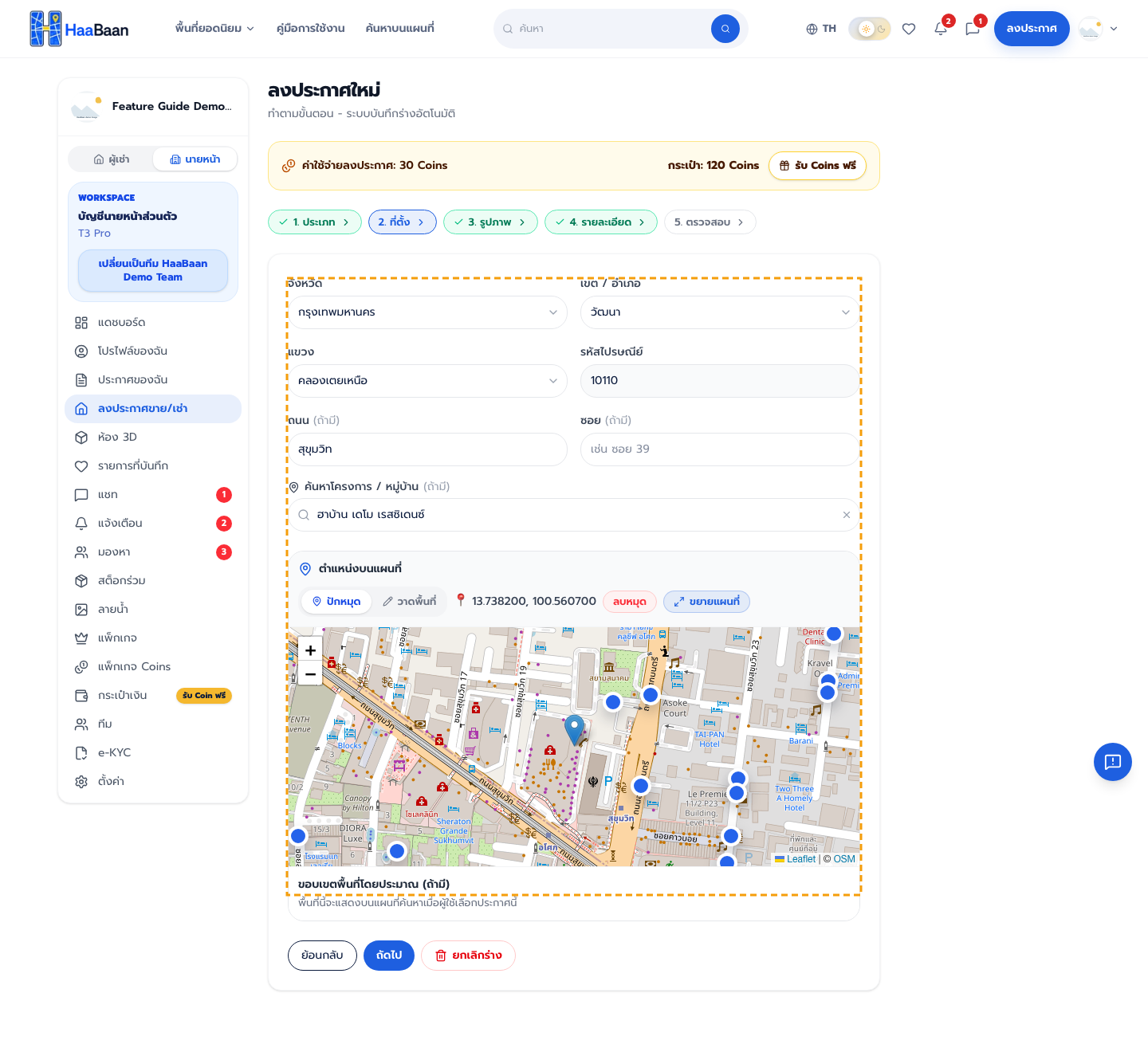Expand the พื้นที่ยอดนิยม menu

[x=214, y=29]
